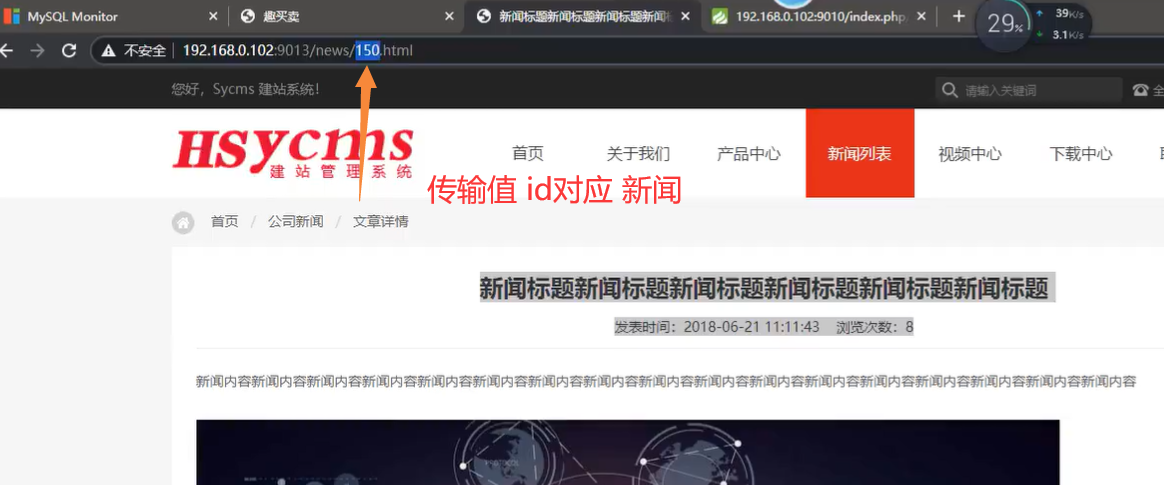Click the 首页 breadcrumb link
Viewport: 1164px width, 485px height.
[x=225, y=221]
